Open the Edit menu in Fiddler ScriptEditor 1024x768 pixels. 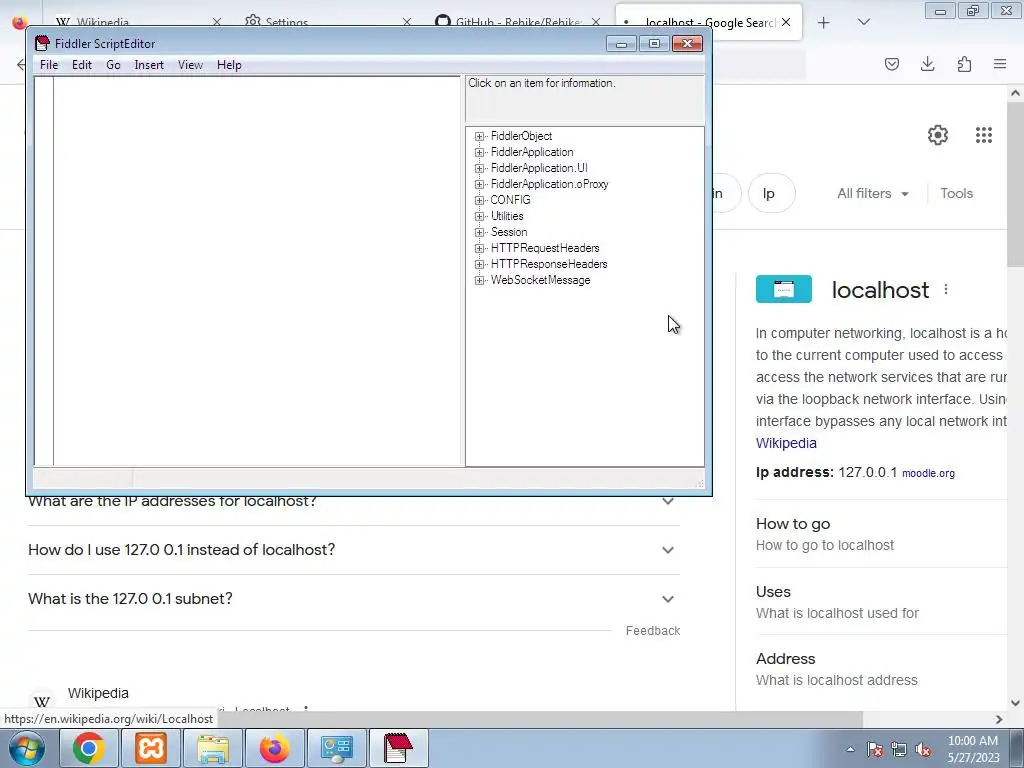coord(82,65)
